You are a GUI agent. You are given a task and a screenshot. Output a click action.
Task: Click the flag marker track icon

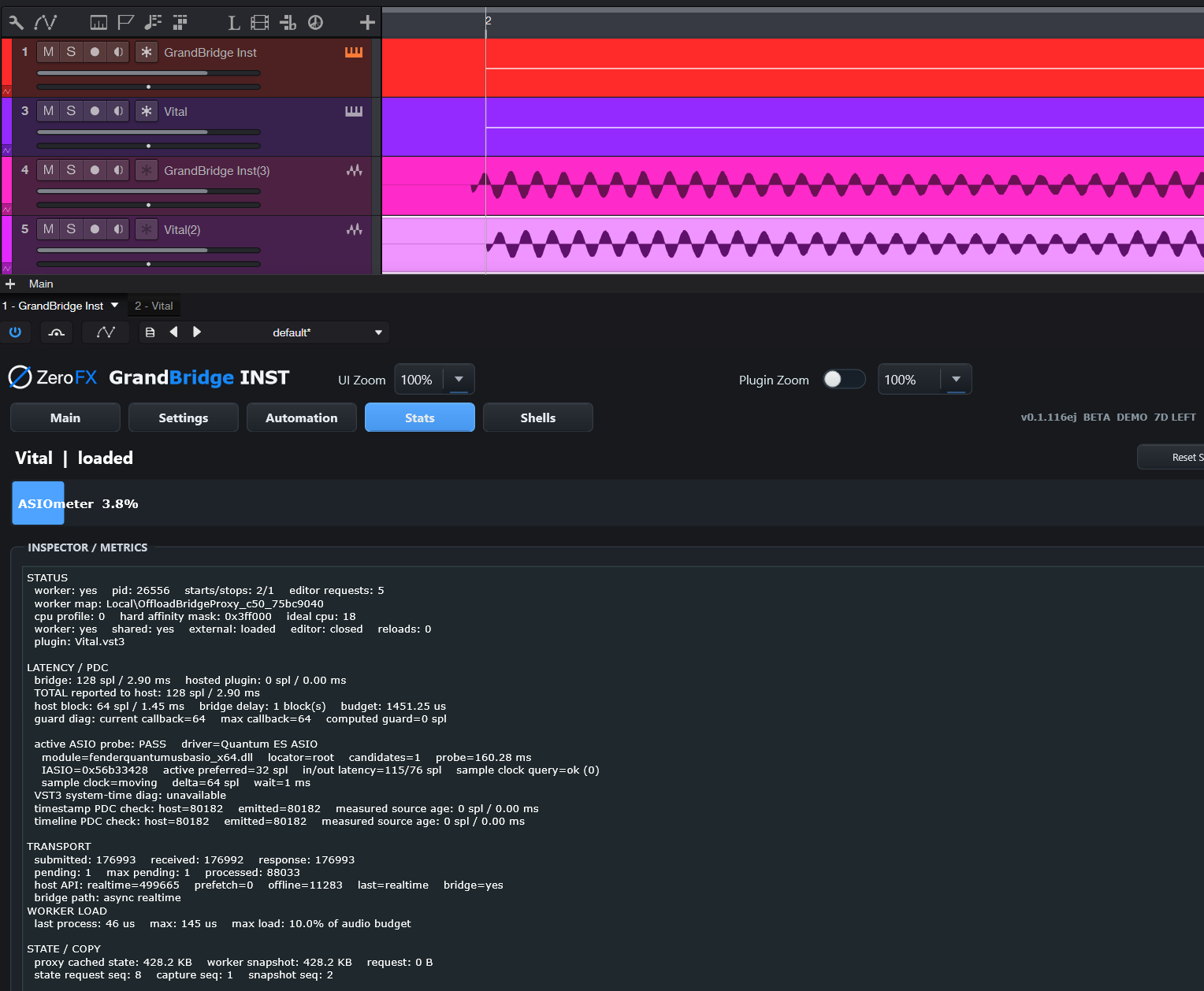pos(125,23)
